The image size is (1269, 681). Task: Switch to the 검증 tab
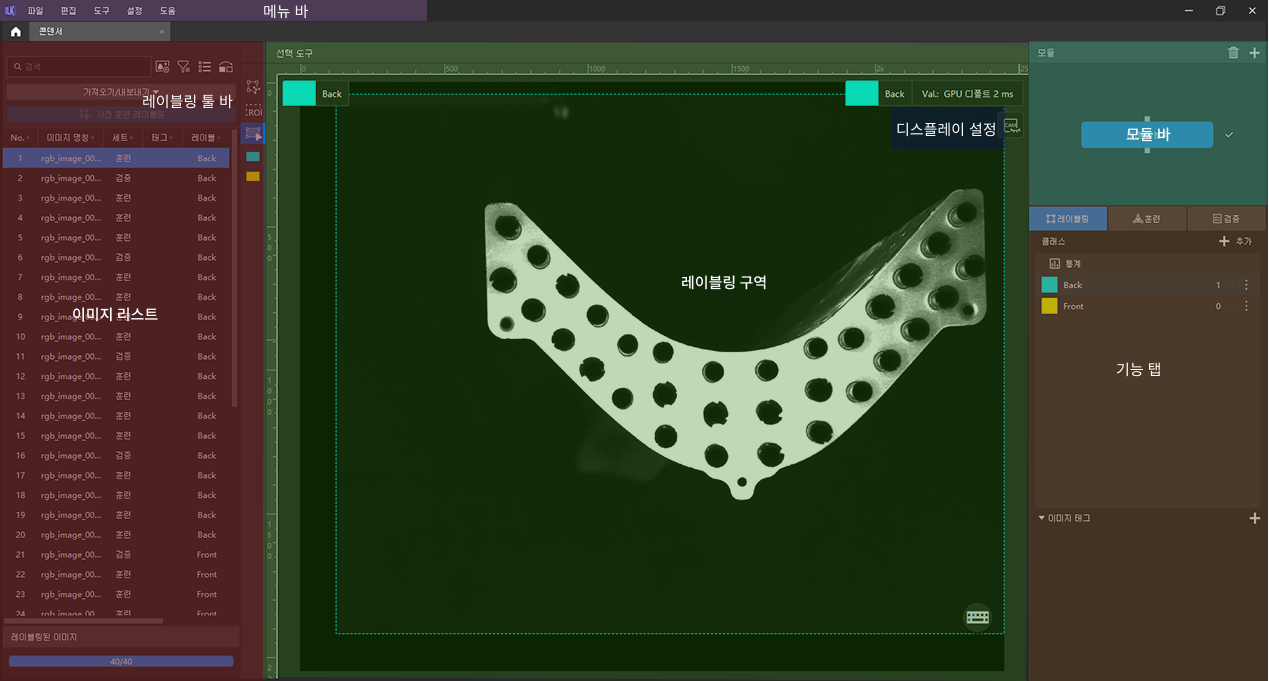(x=1225, y=218)
